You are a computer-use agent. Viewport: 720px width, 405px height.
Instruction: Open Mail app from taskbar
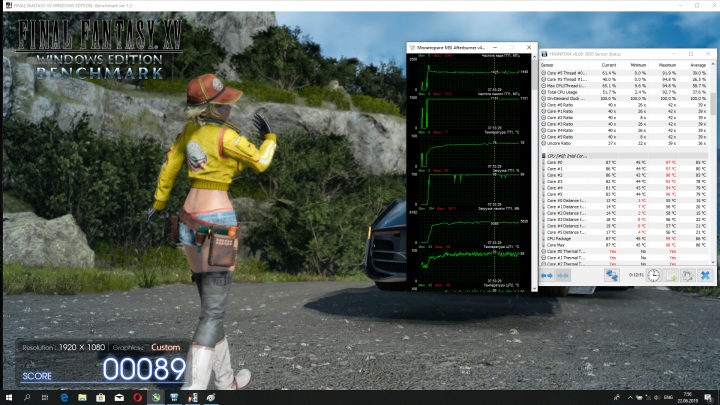tap(119, 398)
